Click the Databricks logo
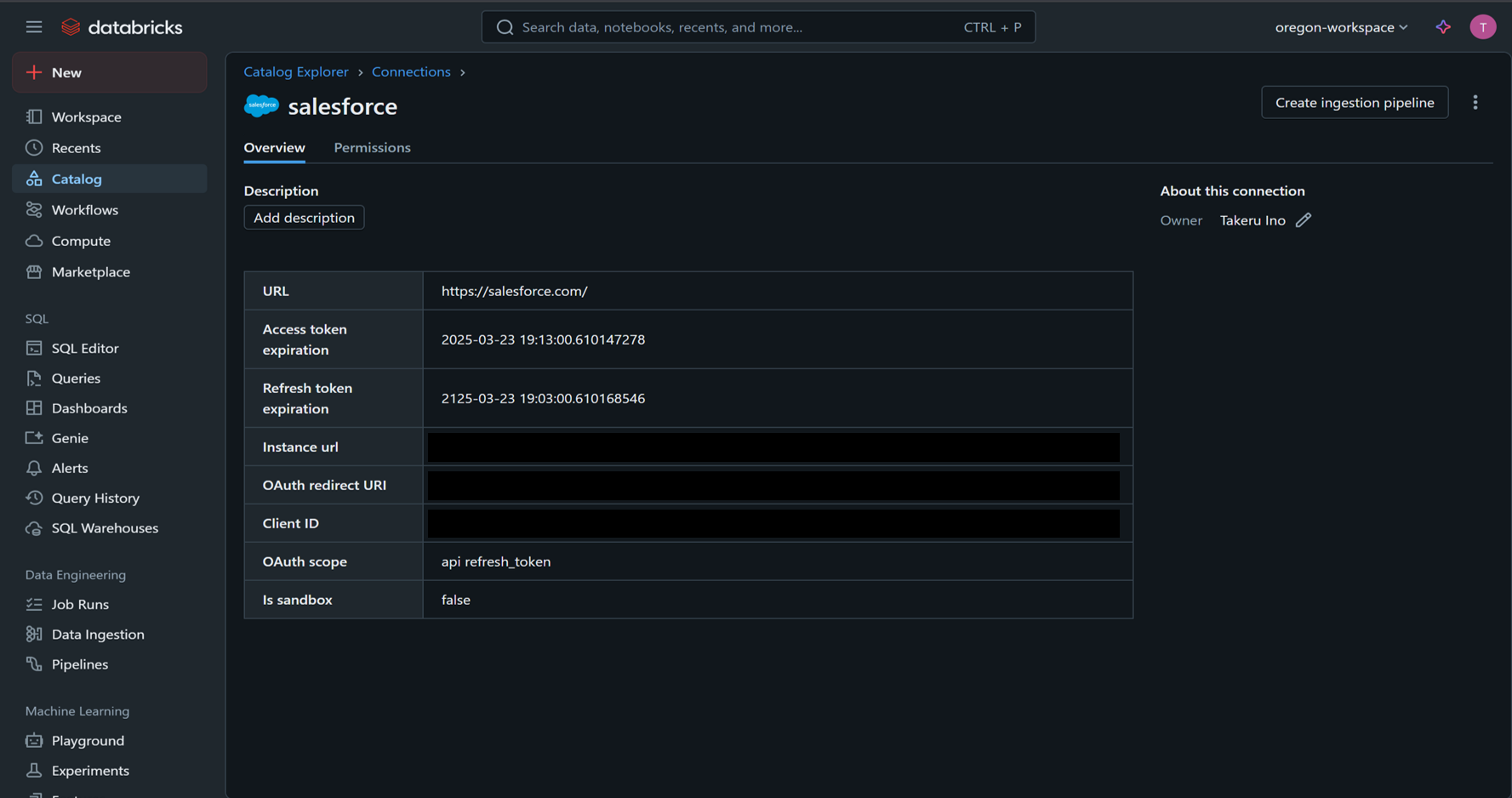 (x=122, y=27)
